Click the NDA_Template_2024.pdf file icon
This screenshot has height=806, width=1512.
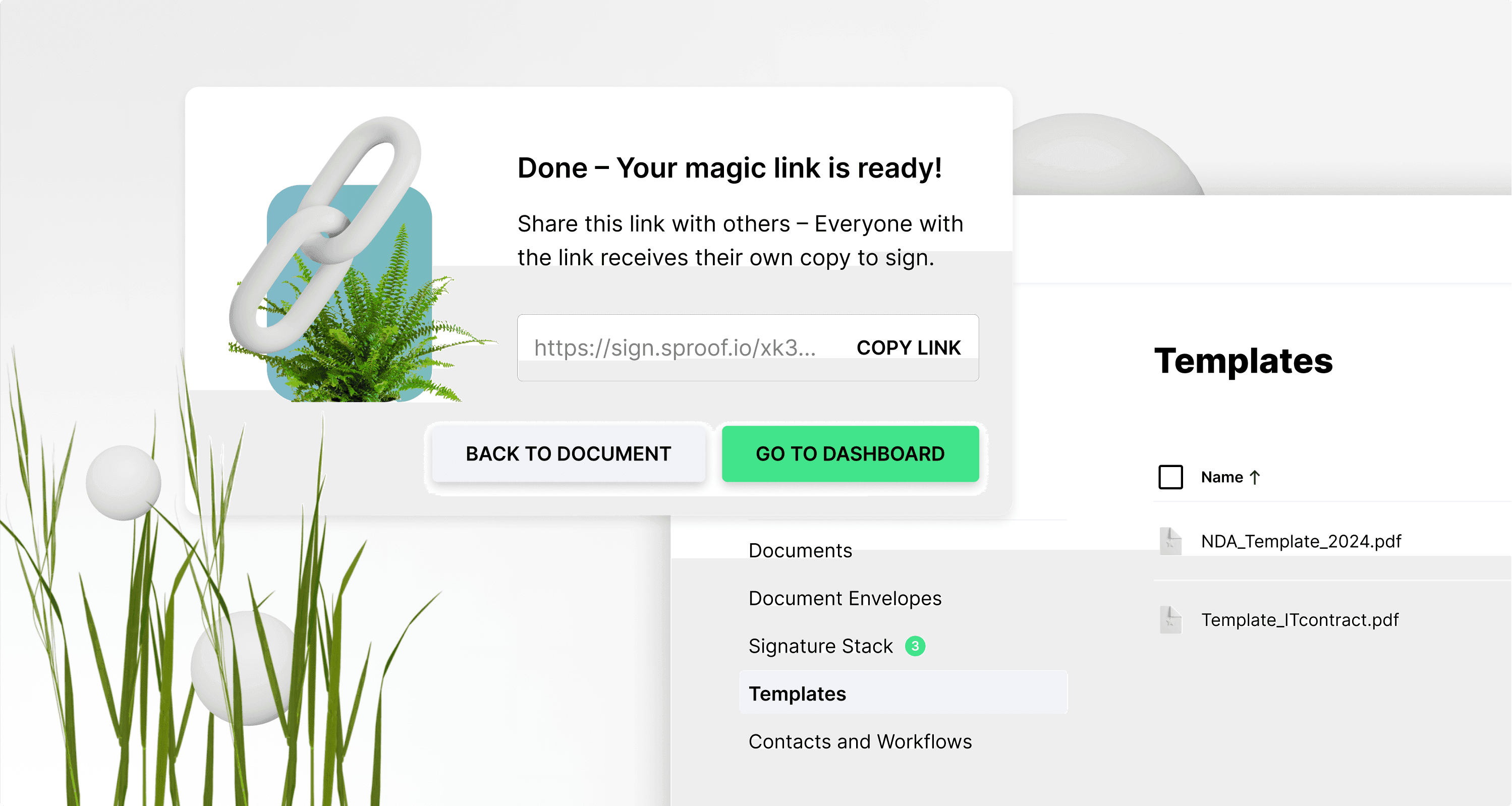tap(1170, 541)
